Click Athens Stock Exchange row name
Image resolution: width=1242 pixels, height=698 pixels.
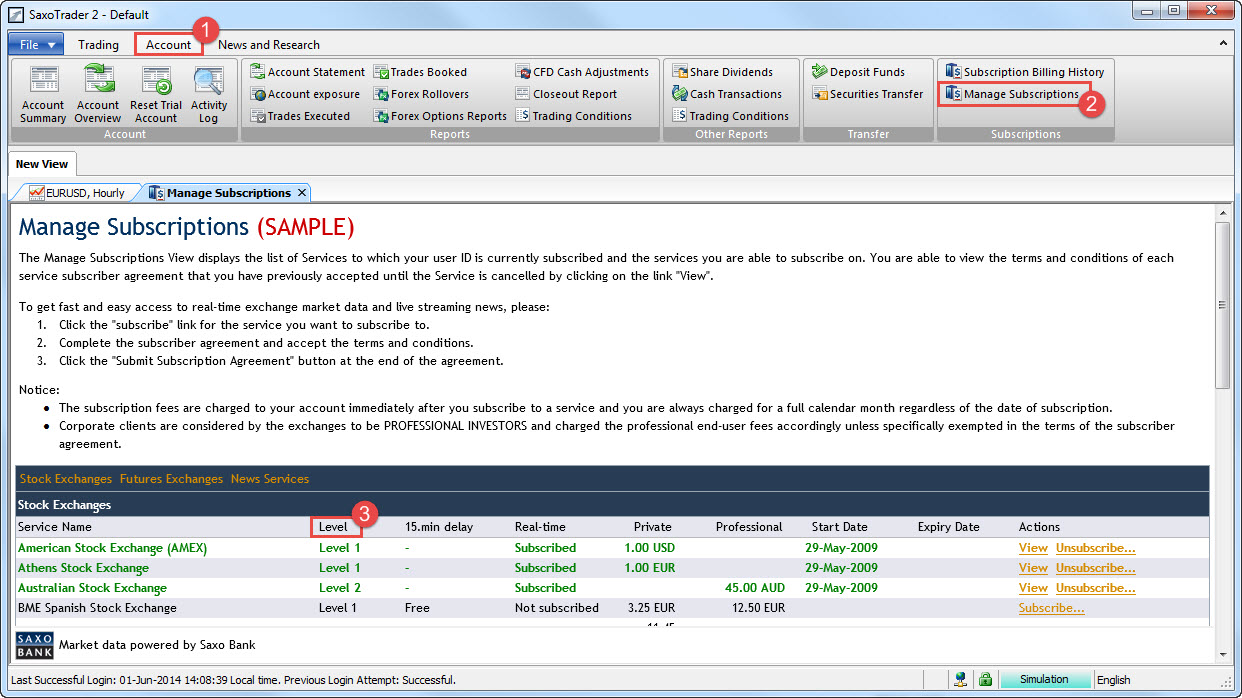click(x=83, y=568)
